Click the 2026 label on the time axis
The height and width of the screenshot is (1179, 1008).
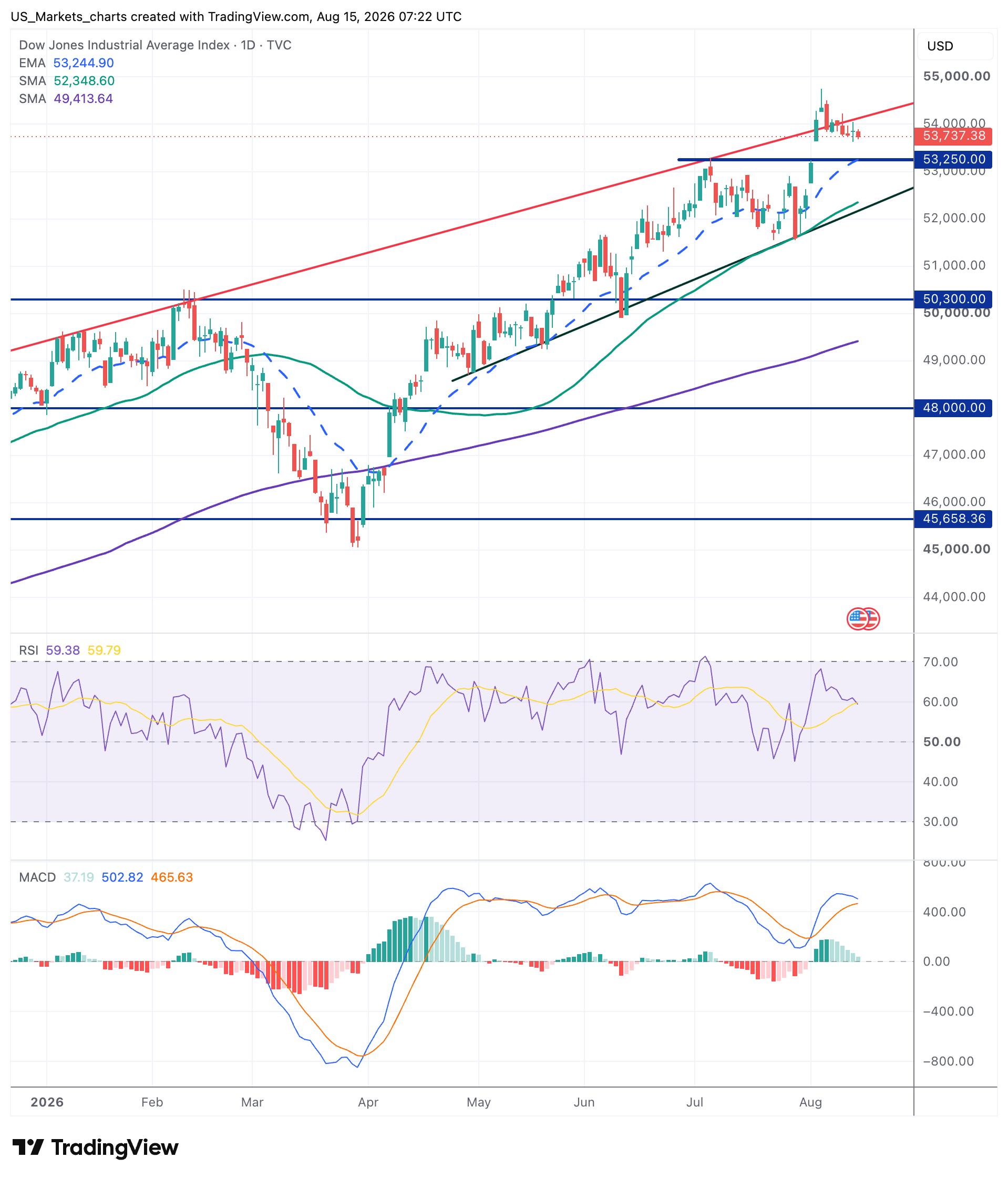[x=47, y=1102]
